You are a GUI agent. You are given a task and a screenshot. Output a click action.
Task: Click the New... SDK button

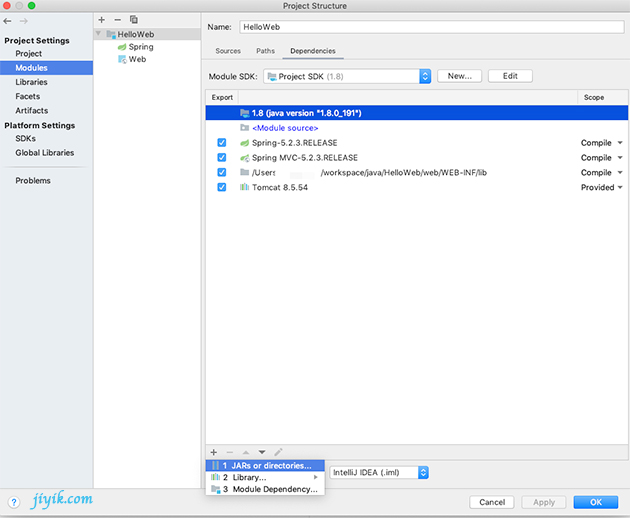459,76
